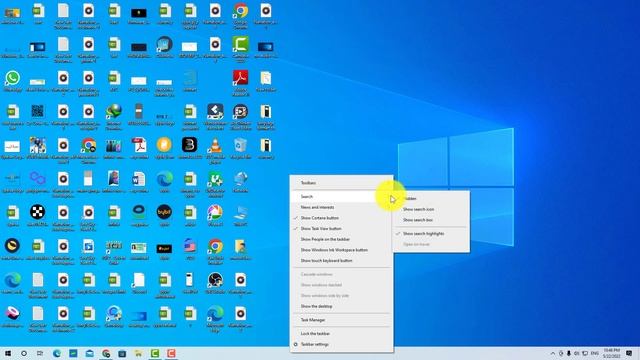Open File Explorer from the taskbar
Image resolution: width=640 pixels, height=360 pixels.
138,353
